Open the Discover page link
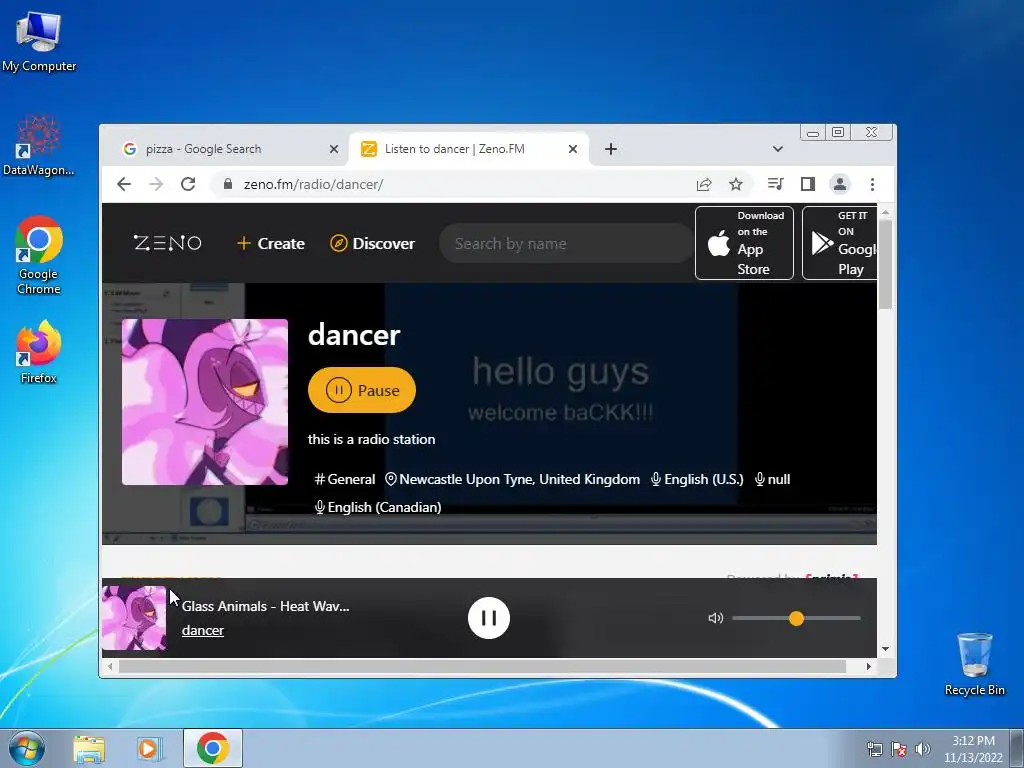Screen dimensions: 1024x768 [372, 243]
